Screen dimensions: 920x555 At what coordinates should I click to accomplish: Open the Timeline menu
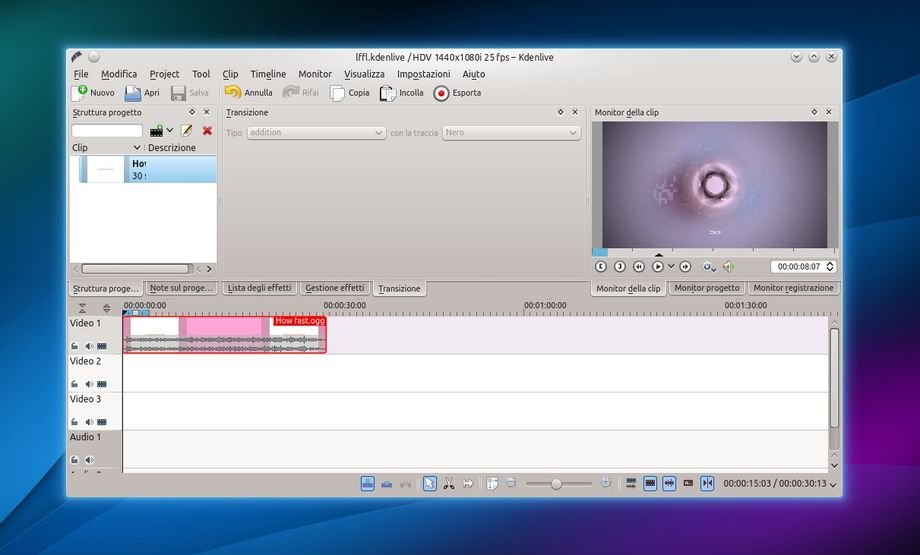[268, 74]
